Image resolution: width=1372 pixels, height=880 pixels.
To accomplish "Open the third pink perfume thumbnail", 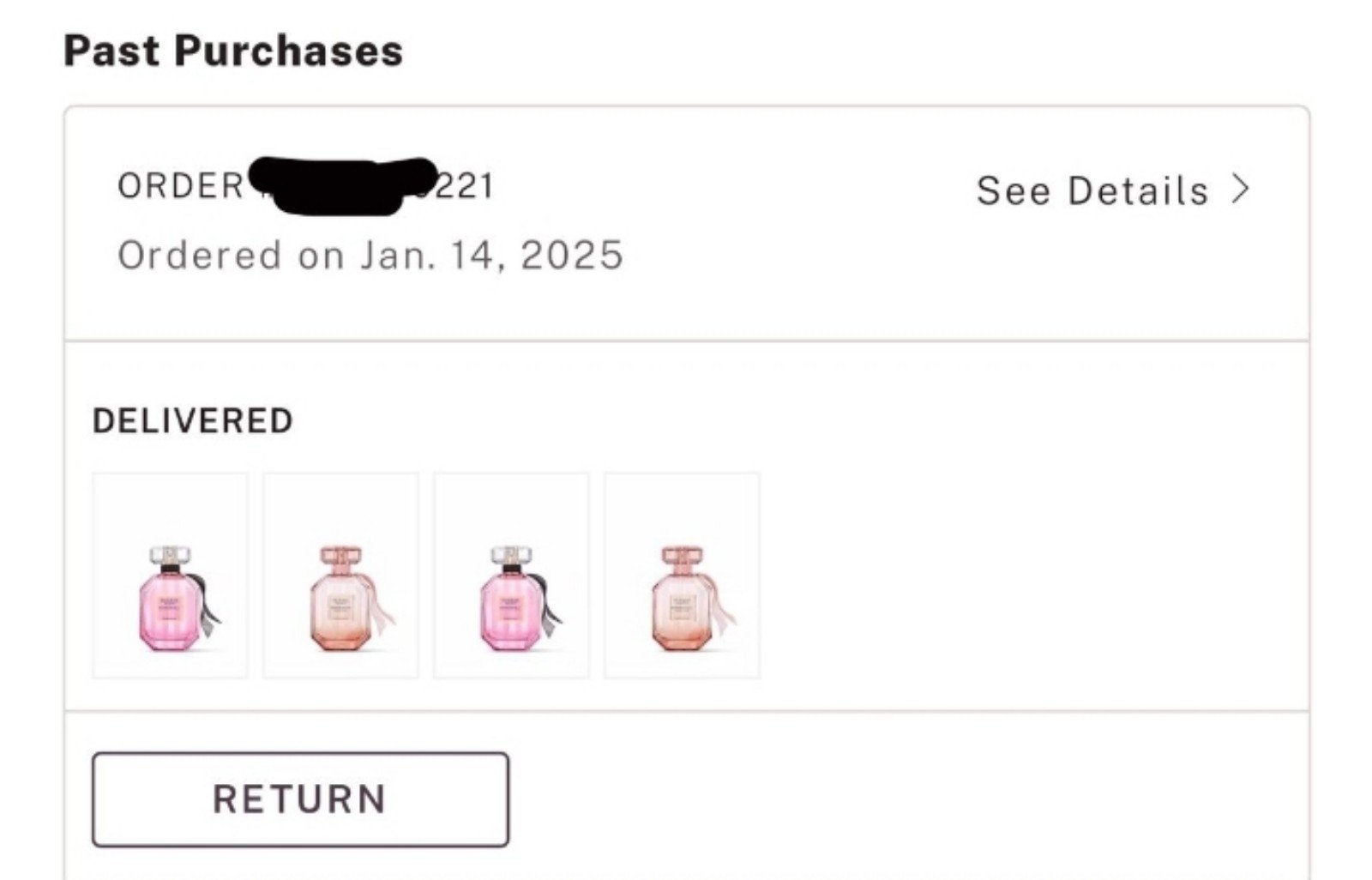I will [x=511, y=576].
